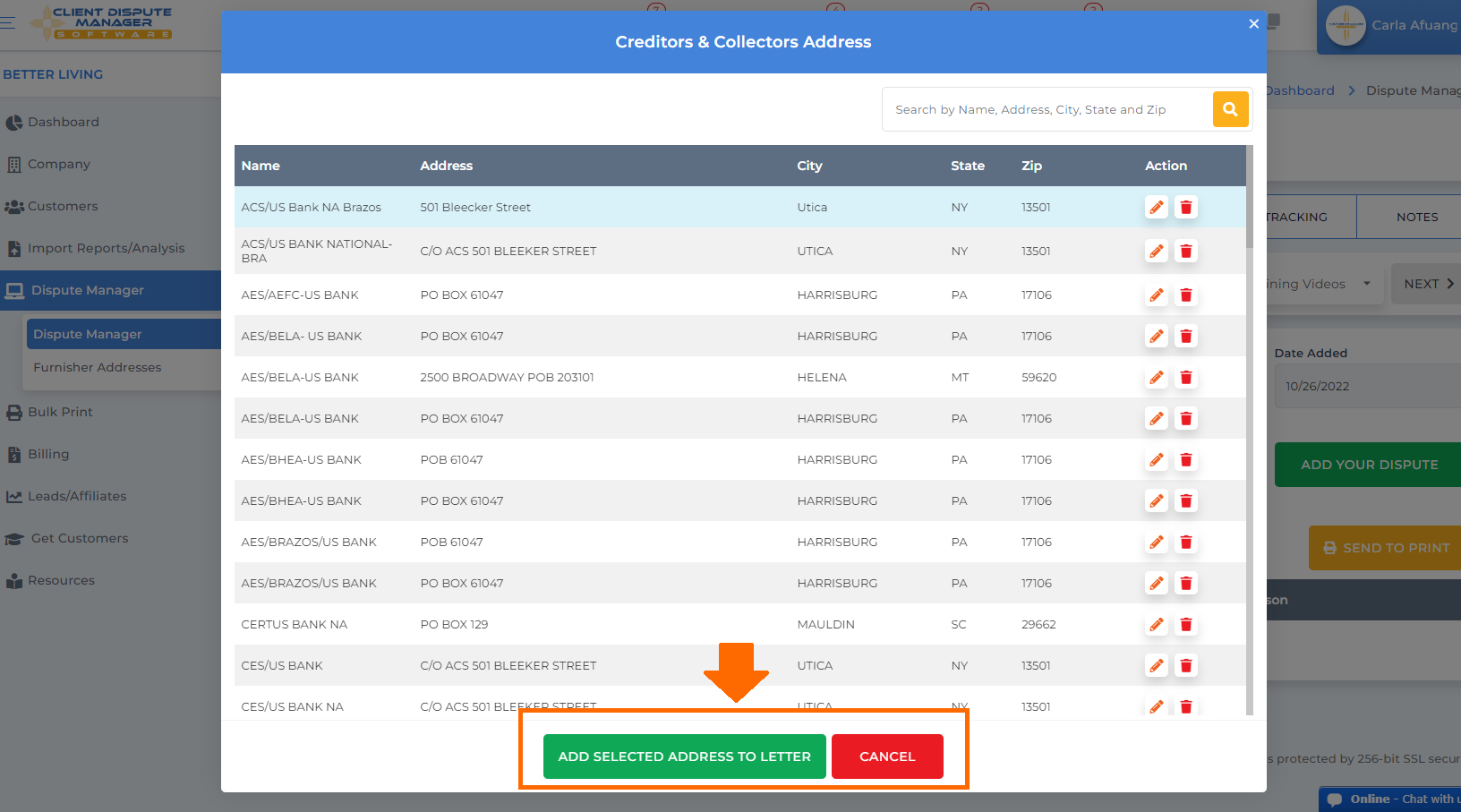Image resolution: width=1461 pixels, height=812 pixels.
Task: Open Leads/Affiliates in the sidebar
Action: 77,496
